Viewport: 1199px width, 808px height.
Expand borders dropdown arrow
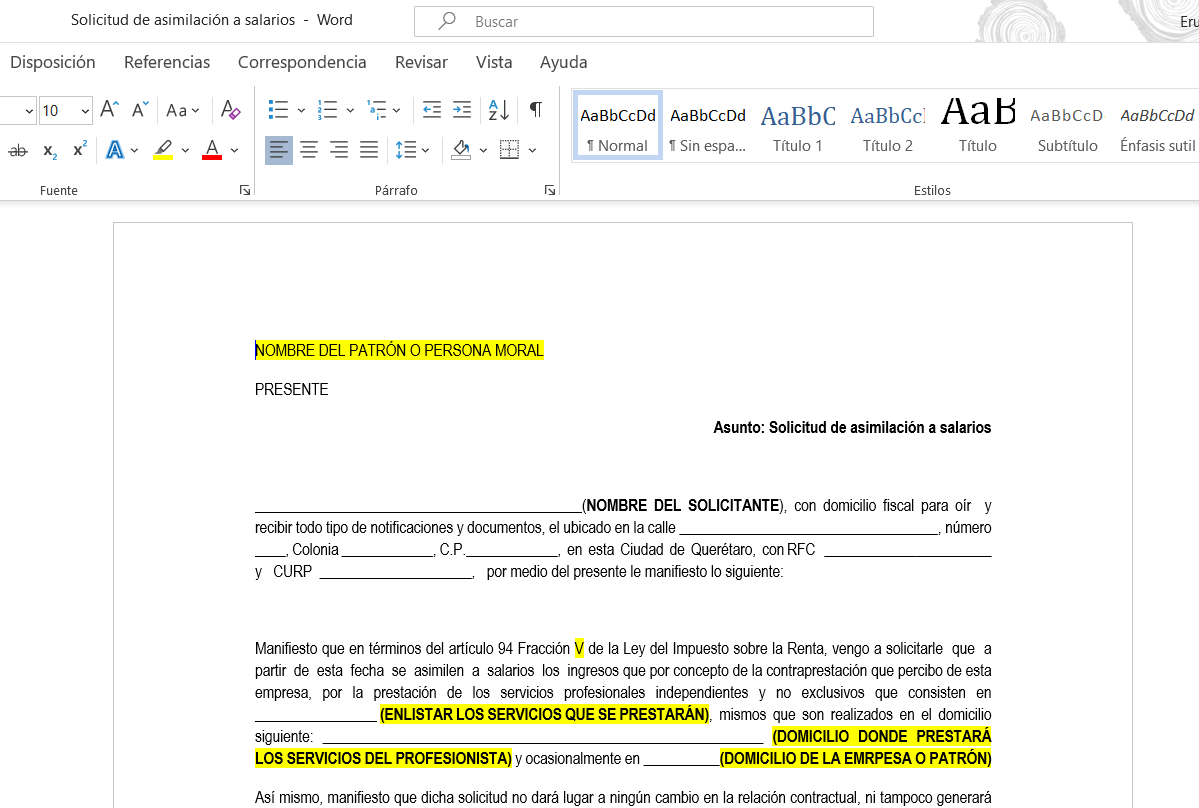(532, 151)
